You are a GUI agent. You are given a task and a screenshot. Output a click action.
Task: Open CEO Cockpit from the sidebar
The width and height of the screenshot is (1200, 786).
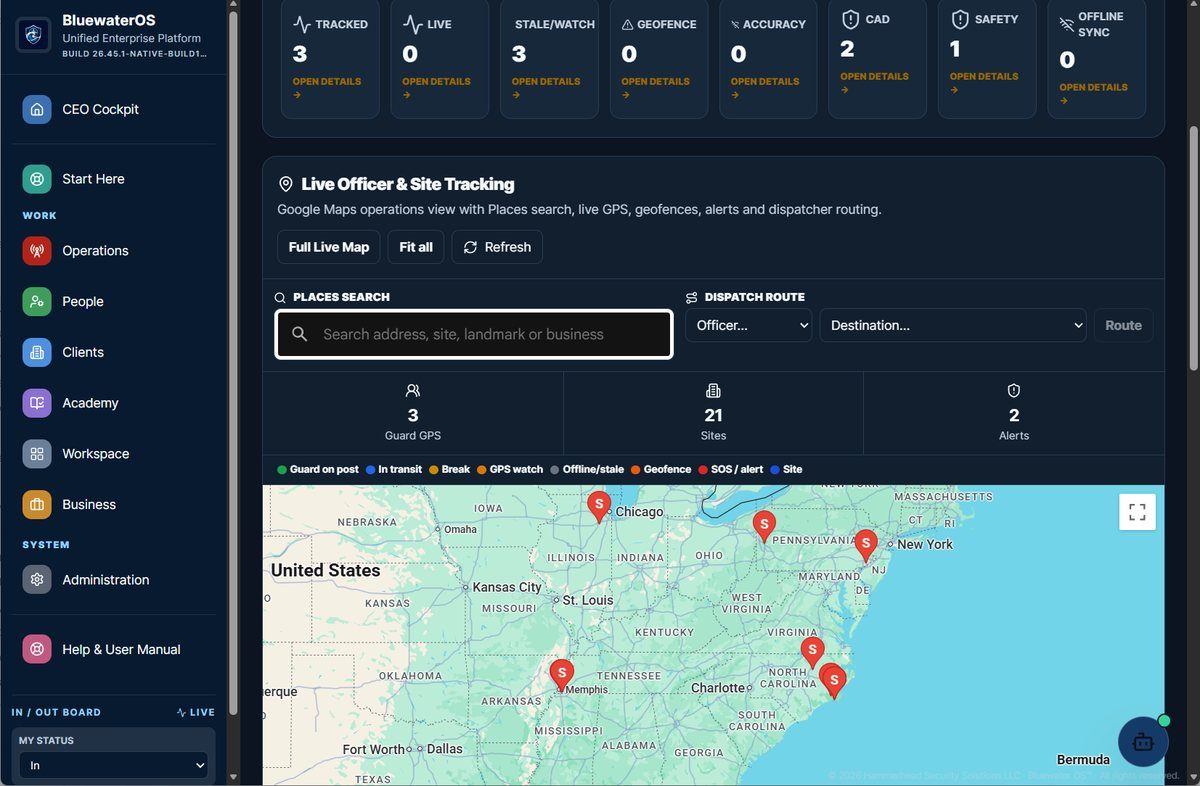[x=118, y=109]
